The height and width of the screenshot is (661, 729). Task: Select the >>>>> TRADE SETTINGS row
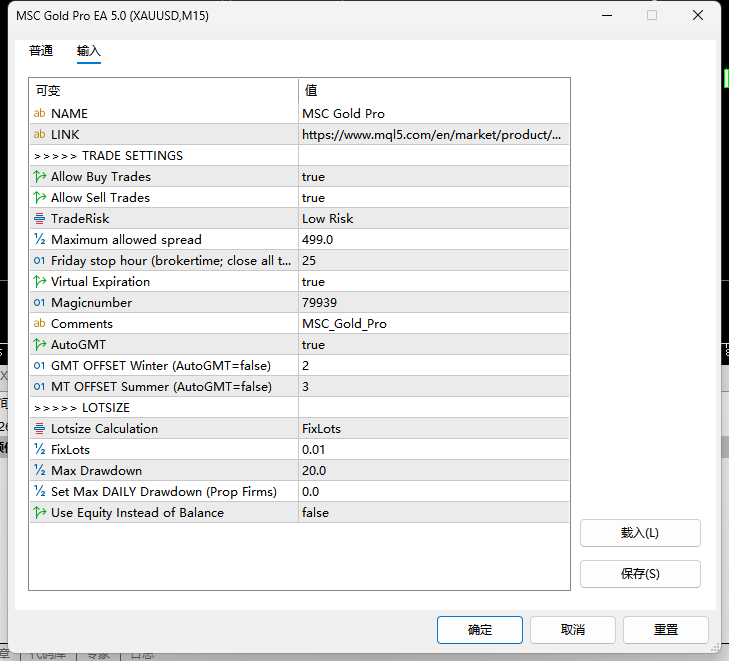click(x=299, y=155)
